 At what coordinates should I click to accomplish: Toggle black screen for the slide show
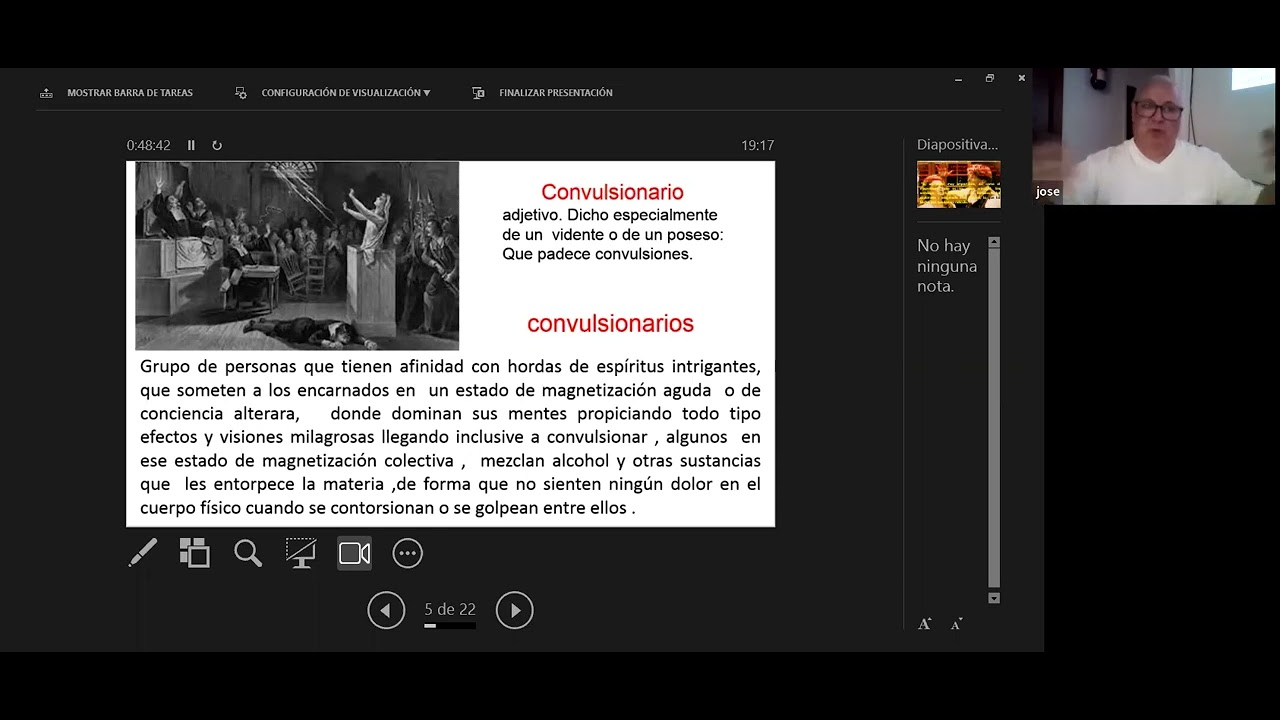tap(301, 553)
